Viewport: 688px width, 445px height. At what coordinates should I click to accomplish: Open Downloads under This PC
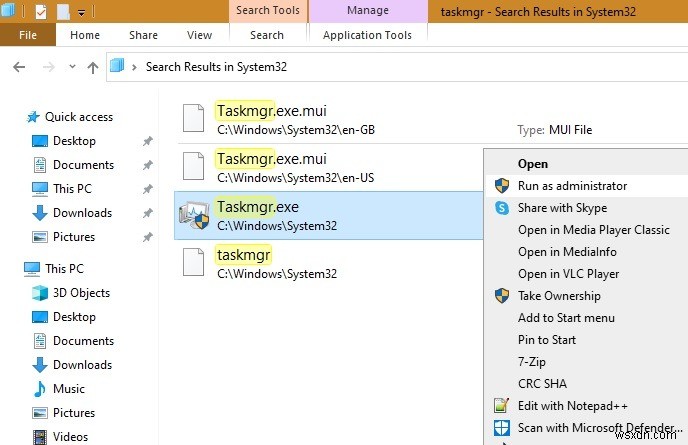tap(82, 365)
